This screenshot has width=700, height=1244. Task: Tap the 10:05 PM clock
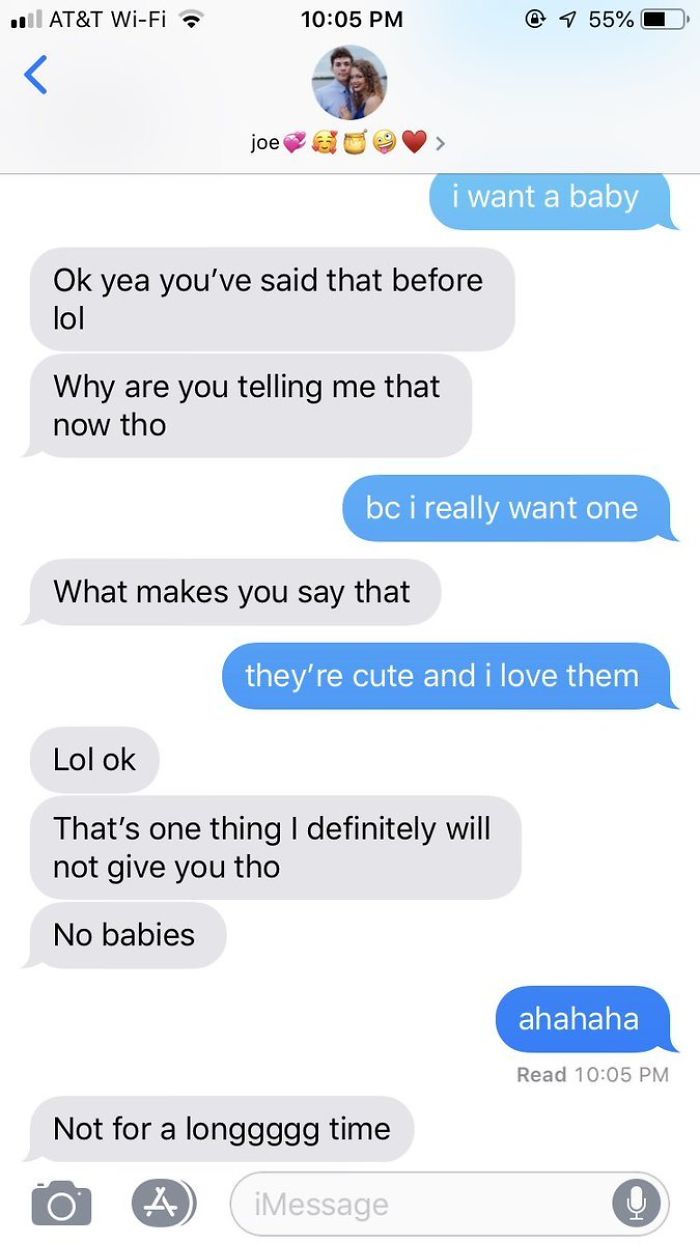(352, 19)
